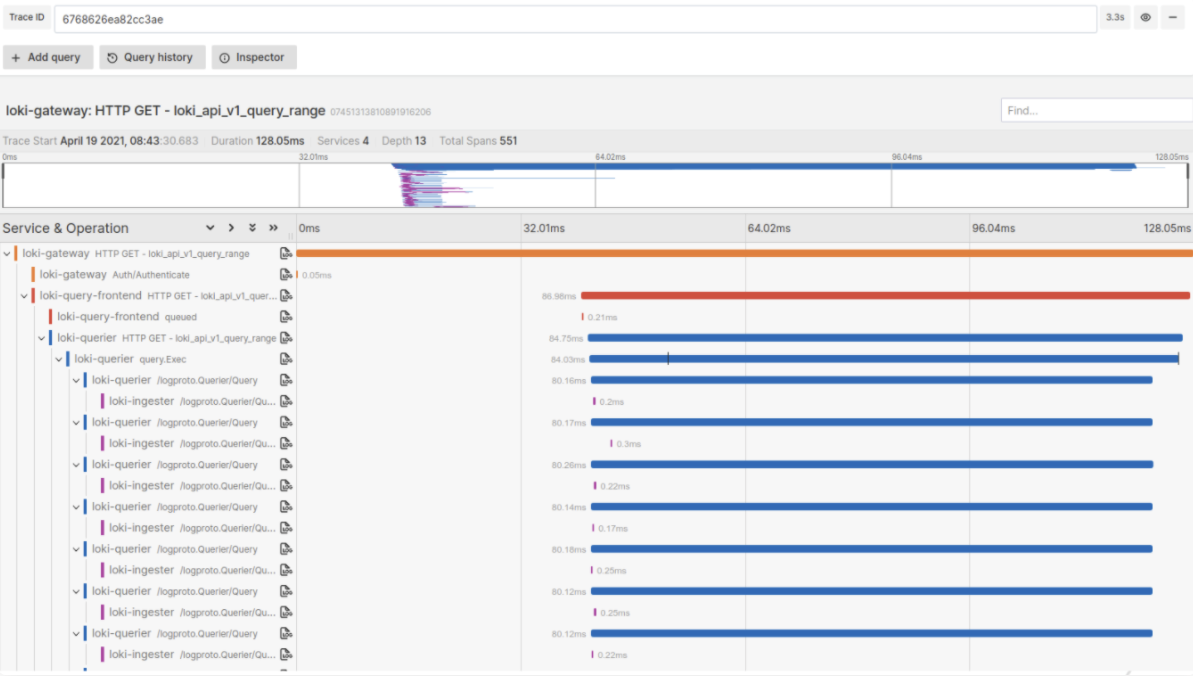The height and width of the screenshot is (676, 1193).
Task: Click the 84.03ms query.Exec span bar
Action: (x=884, y=359)
